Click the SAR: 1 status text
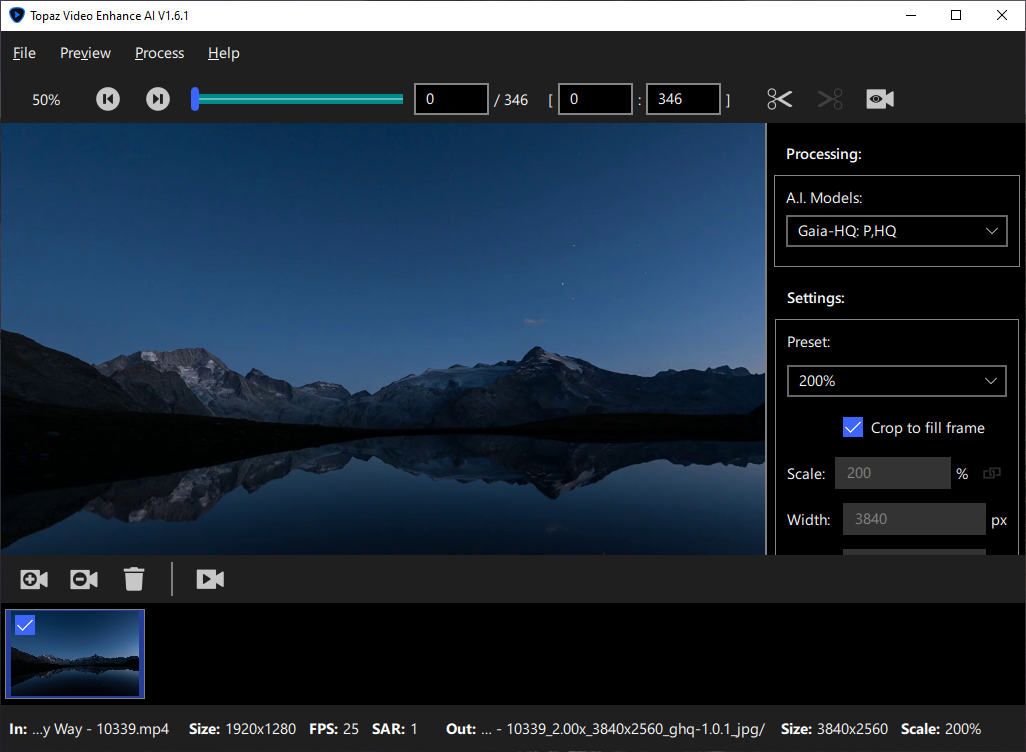The width and height of the screenshot is (1026, 752). pyautogui.click(x=395, y=729)
